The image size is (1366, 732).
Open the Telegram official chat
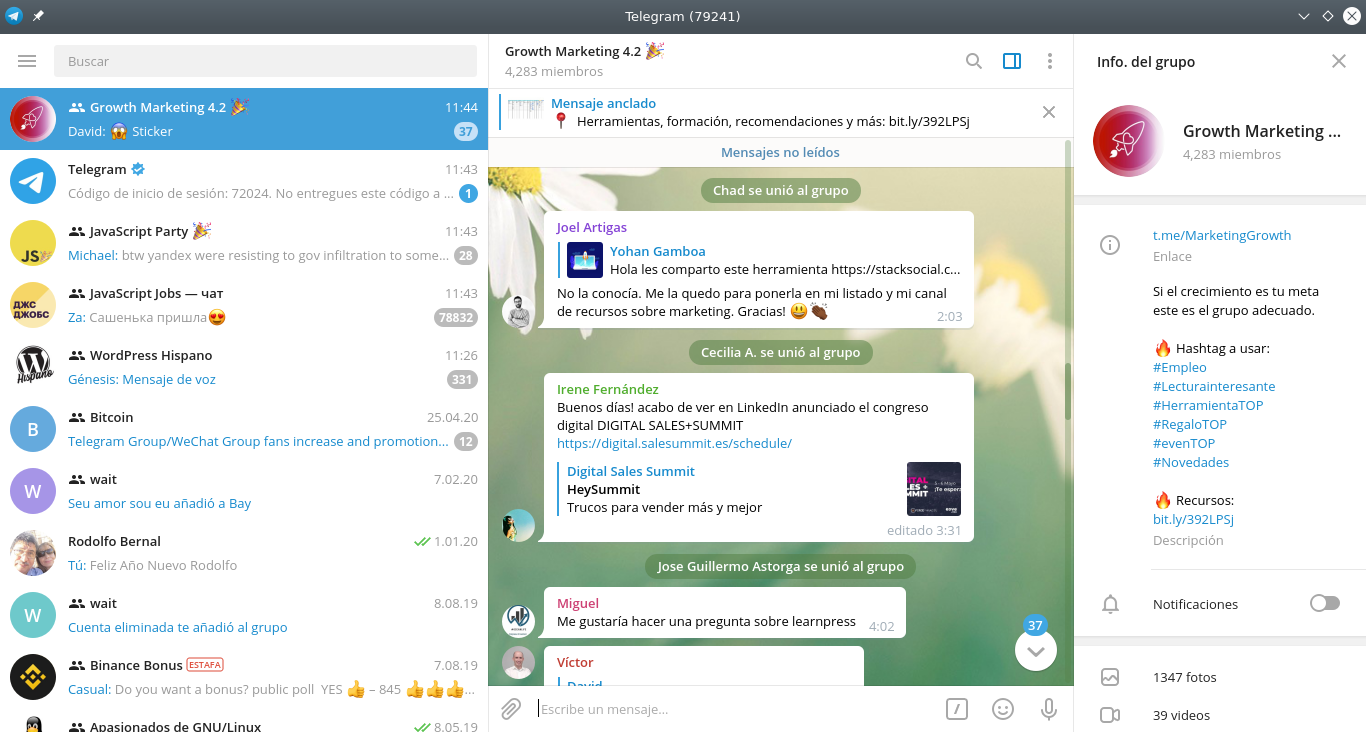[244, 181]
